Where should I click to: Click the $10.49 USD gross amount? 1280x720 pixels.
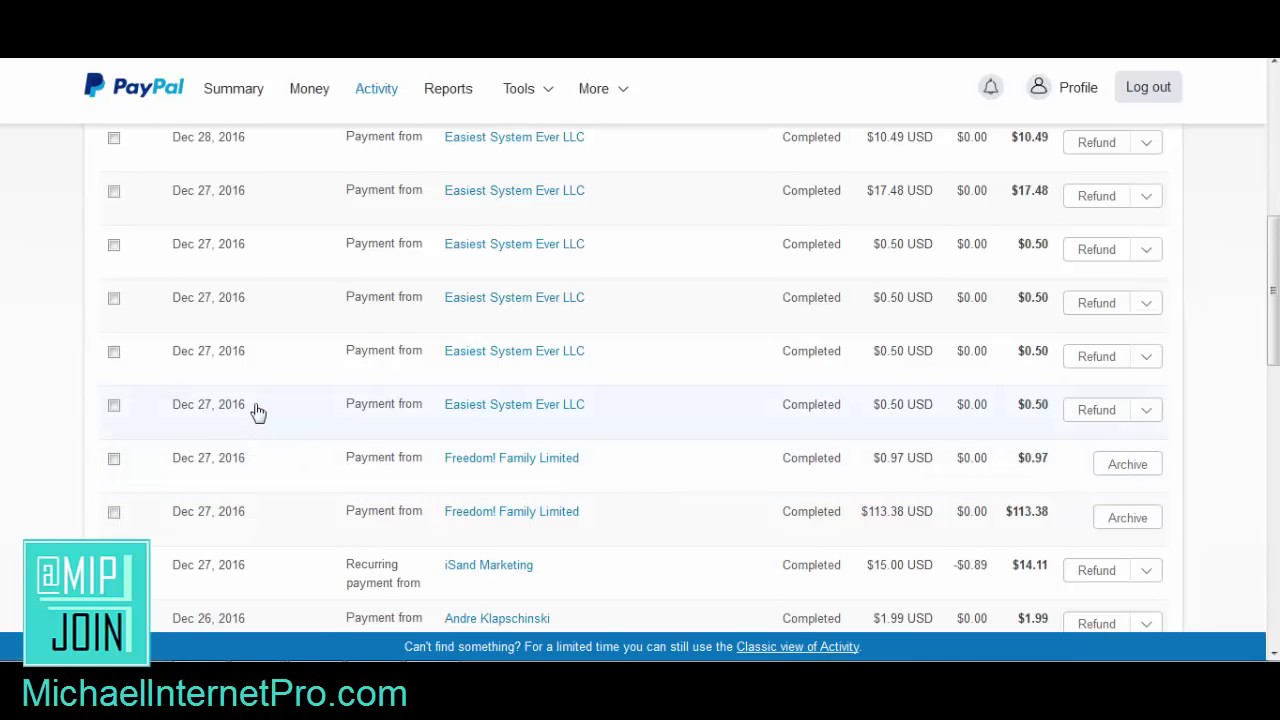coord(899,137)
